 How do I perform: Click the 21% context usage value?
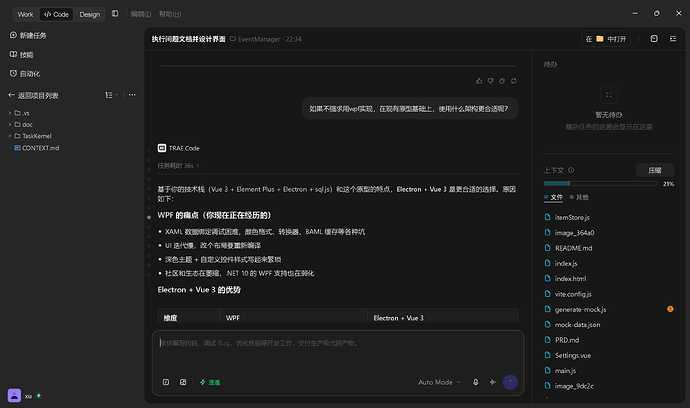point(668,184)
